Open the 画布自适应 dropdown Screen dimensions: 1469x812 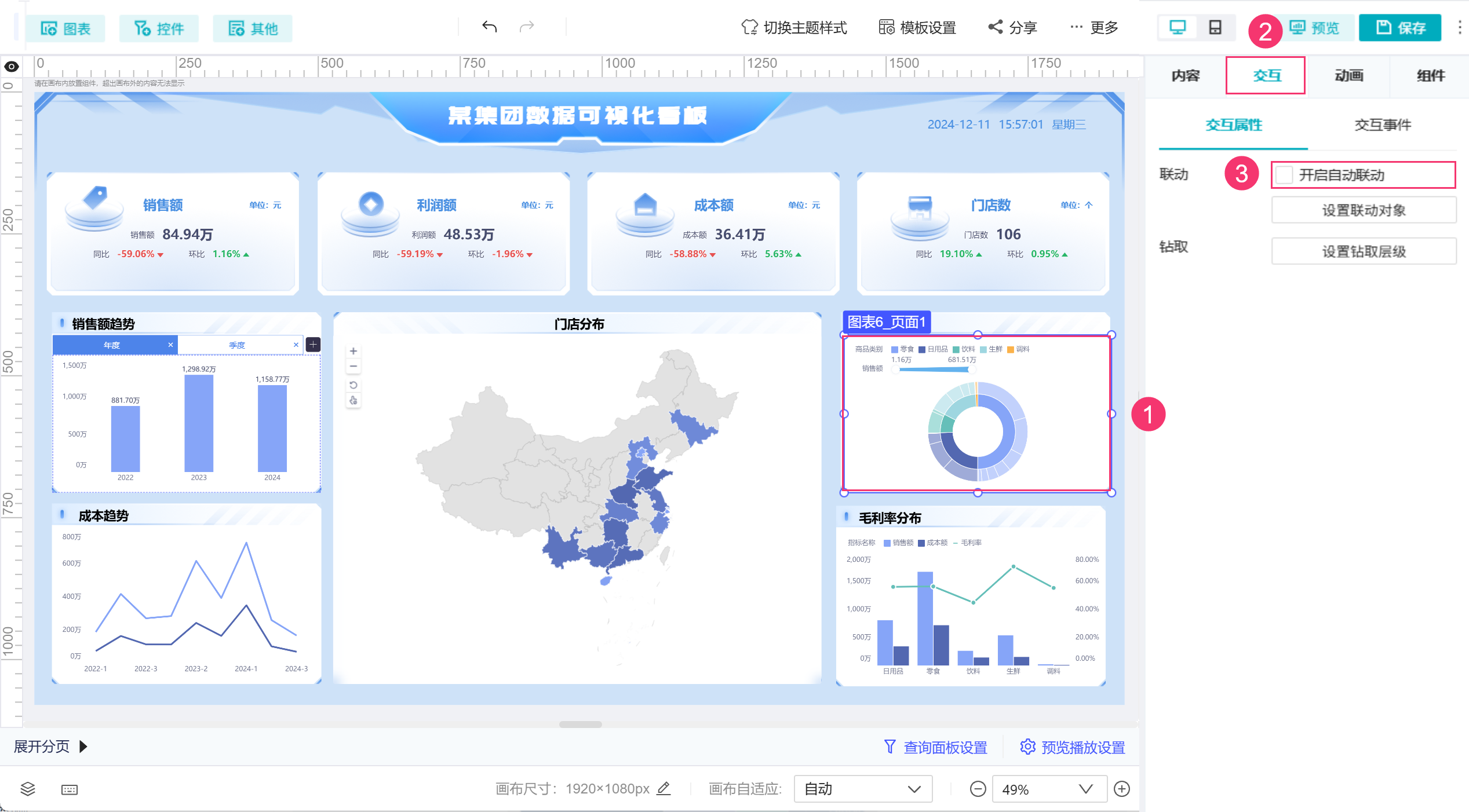coord(862,789)
